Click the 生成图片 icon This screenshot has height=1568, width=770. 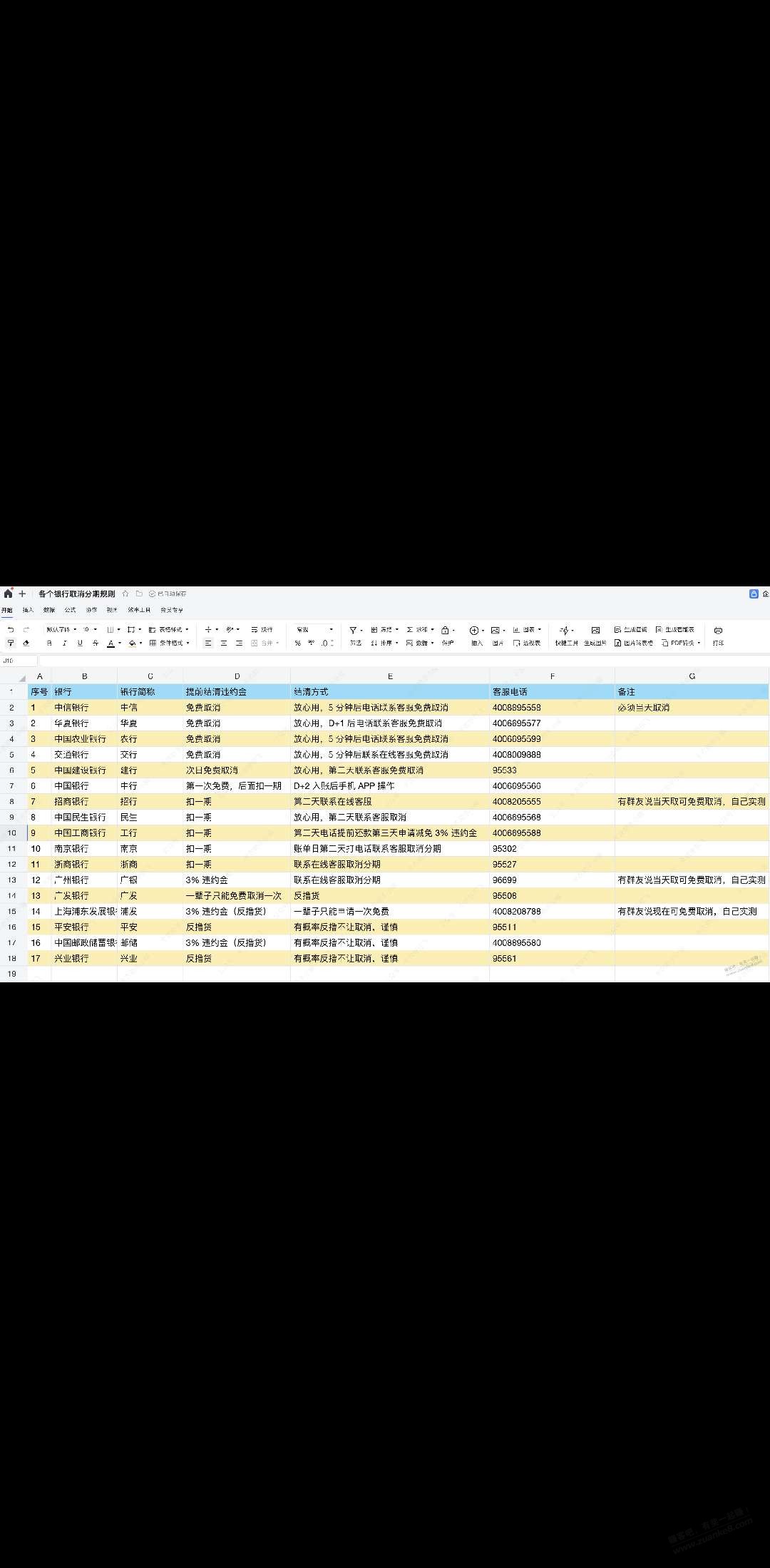[595, 630]
